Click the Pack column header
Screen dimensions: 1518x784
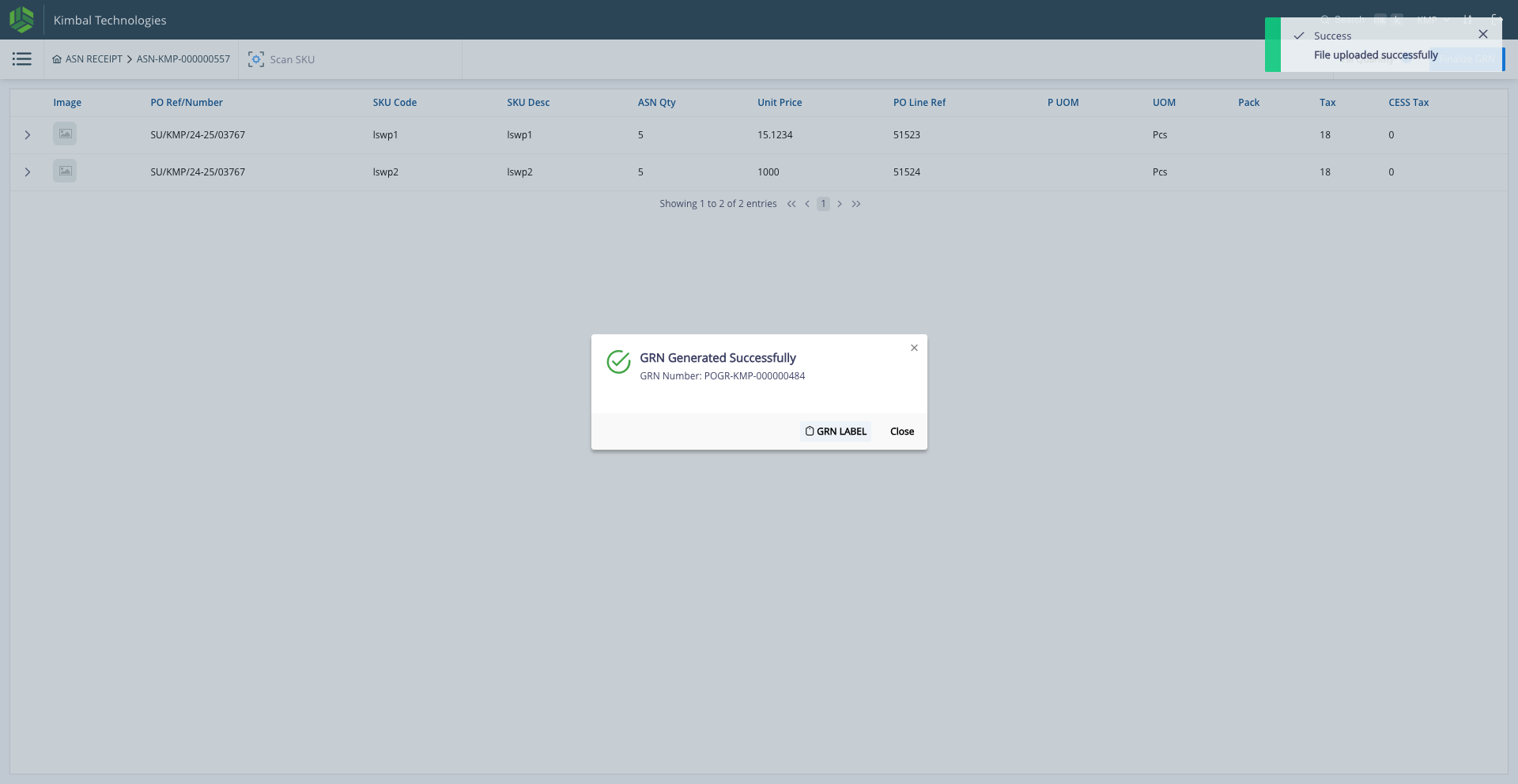1249,103
